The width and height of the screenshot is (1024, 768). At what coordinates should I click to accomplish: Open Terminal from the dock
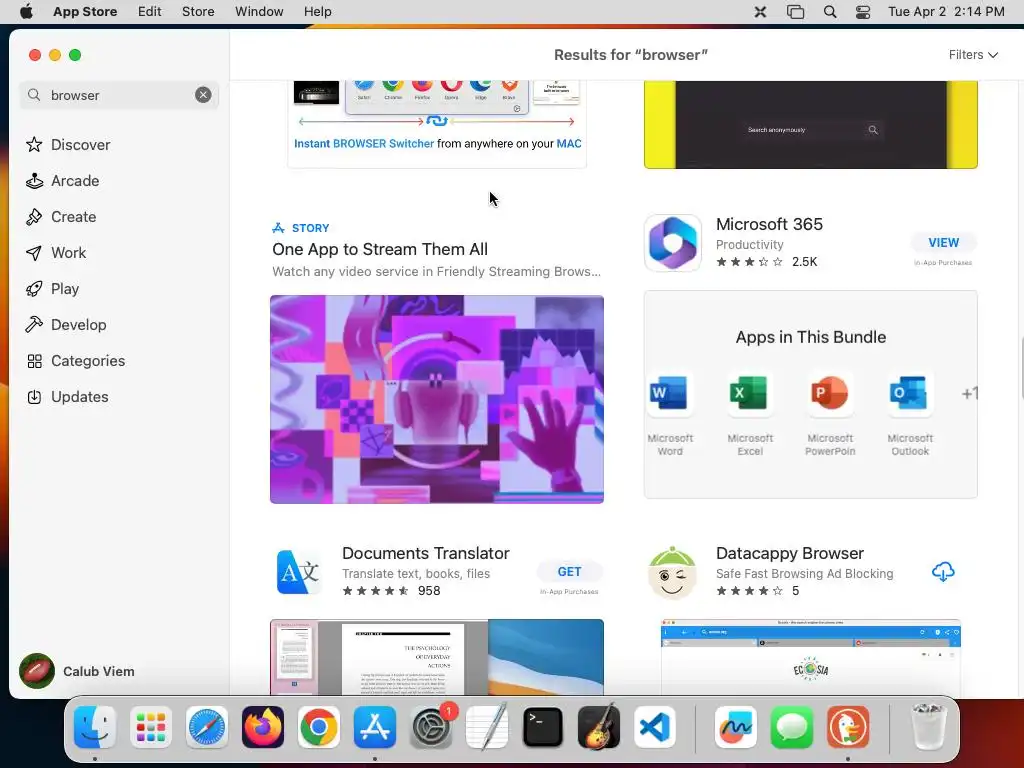(543, 727)
